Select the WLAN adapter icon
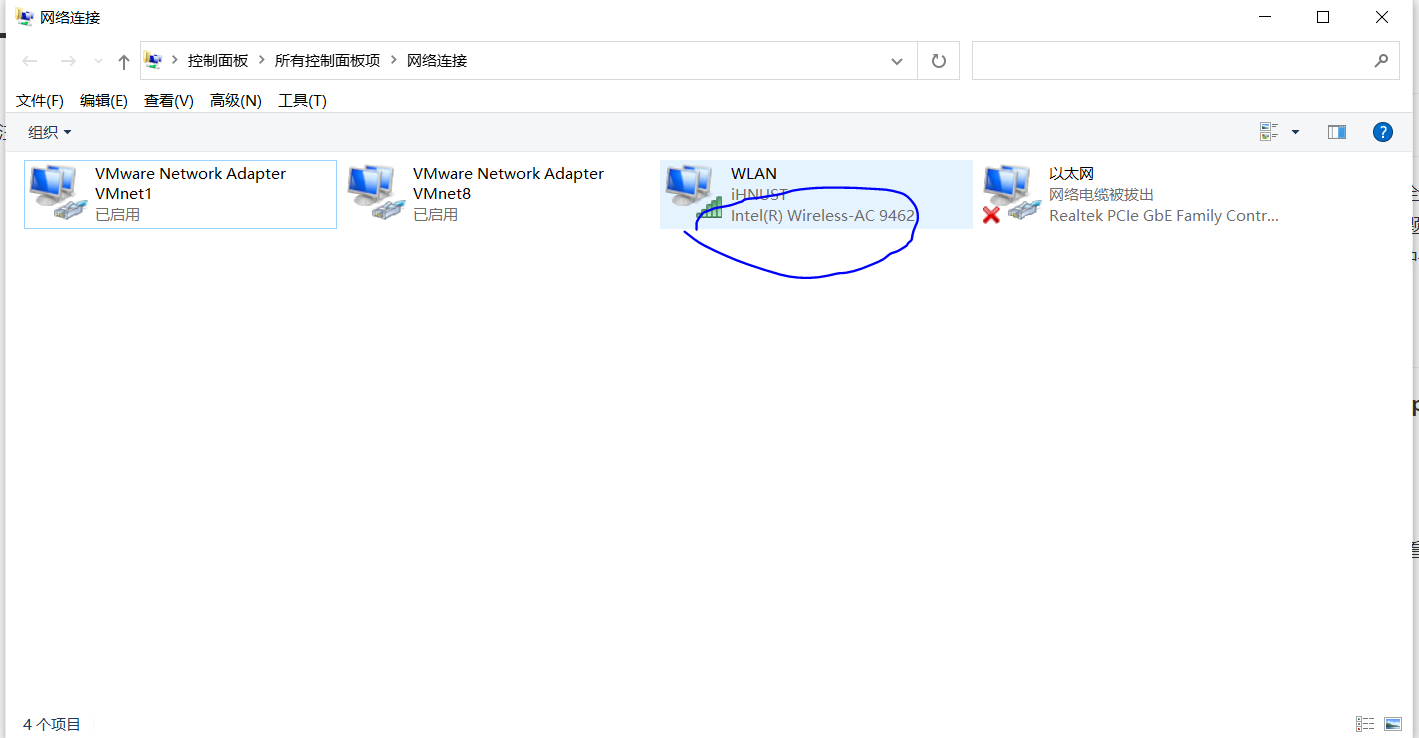 point(694,194)
